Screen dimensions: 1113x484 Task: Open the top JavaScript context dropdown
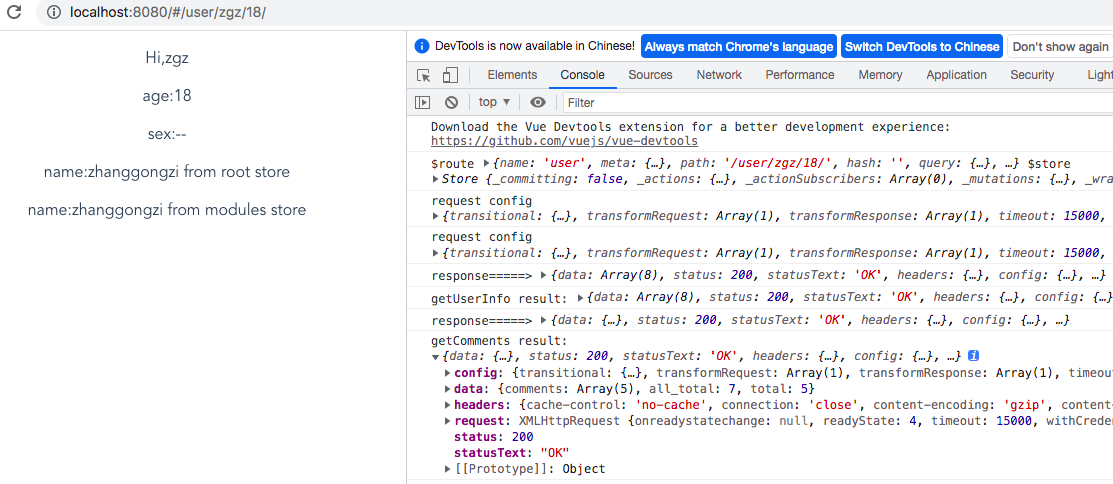pyautogui.click(x=494, y=102)
